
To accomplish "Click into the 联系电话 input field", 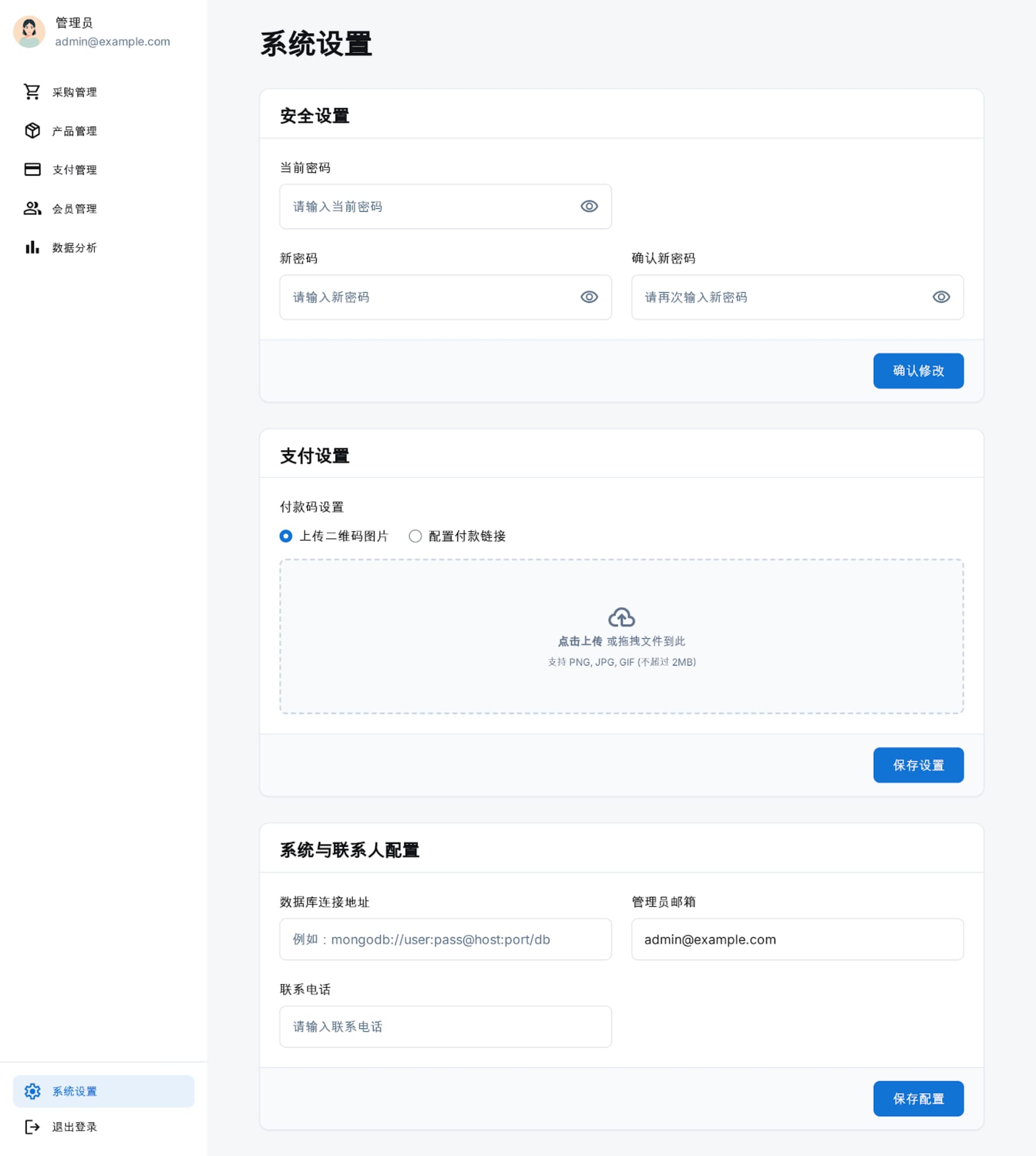I will [445, 1026].
